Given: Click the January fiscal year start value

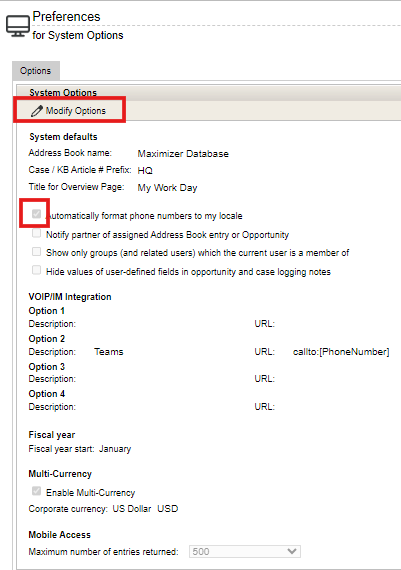Looking at the screenshot, I should (x=115, y=449).
